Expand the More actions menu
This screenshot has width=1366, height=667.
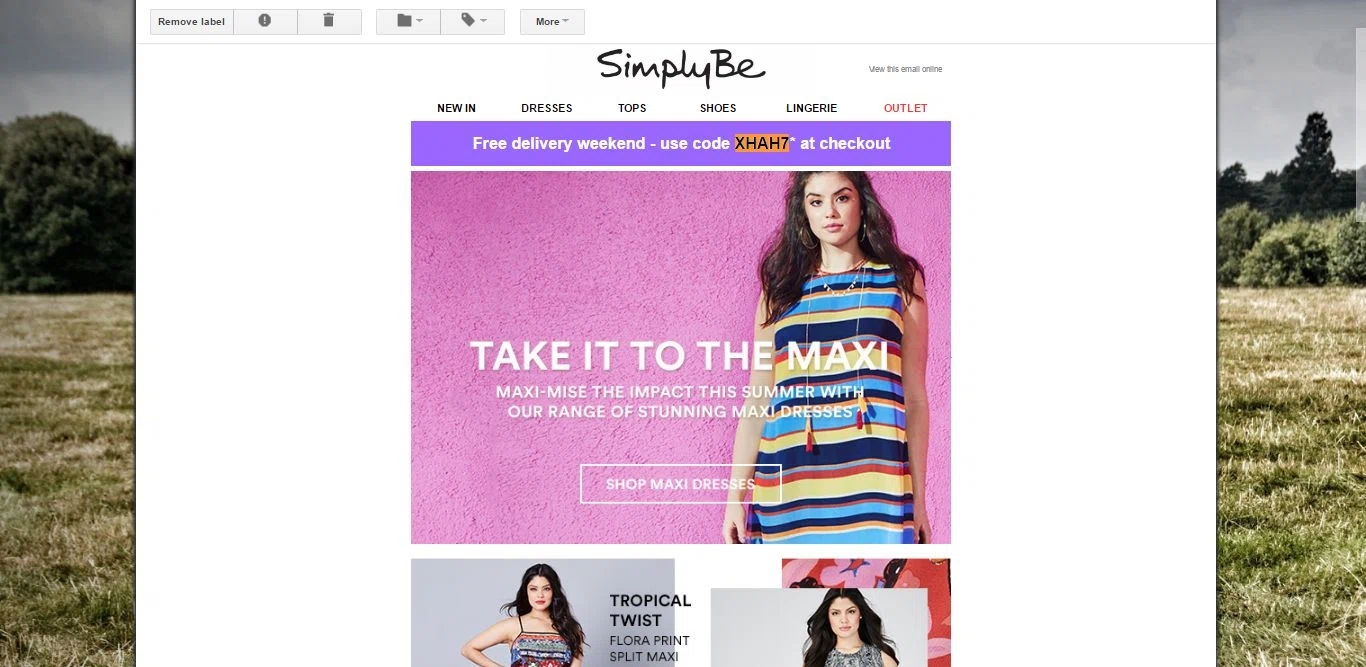(x=552, y=21)
